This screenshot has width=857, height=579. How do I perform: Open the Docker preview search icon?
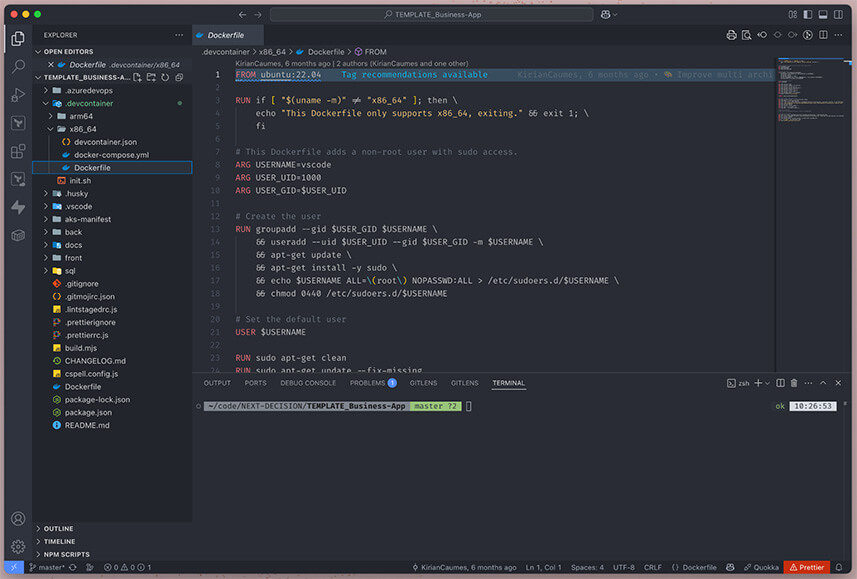pos(747,34)
